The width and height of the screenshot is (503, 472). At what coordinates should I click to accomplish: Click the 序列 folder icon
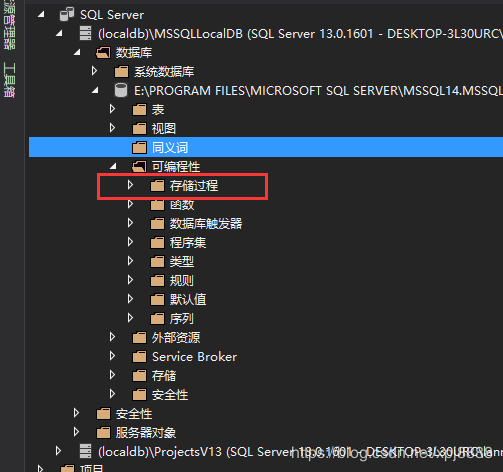(157, 318)
